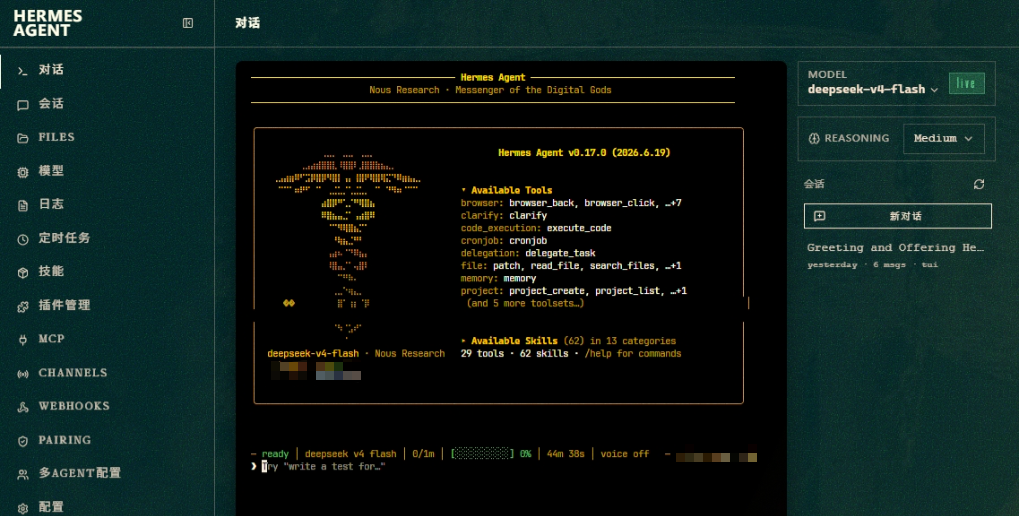Click the terminal prompt icon beside 对话
1019x516 pixels.
[x=23, y=70]
